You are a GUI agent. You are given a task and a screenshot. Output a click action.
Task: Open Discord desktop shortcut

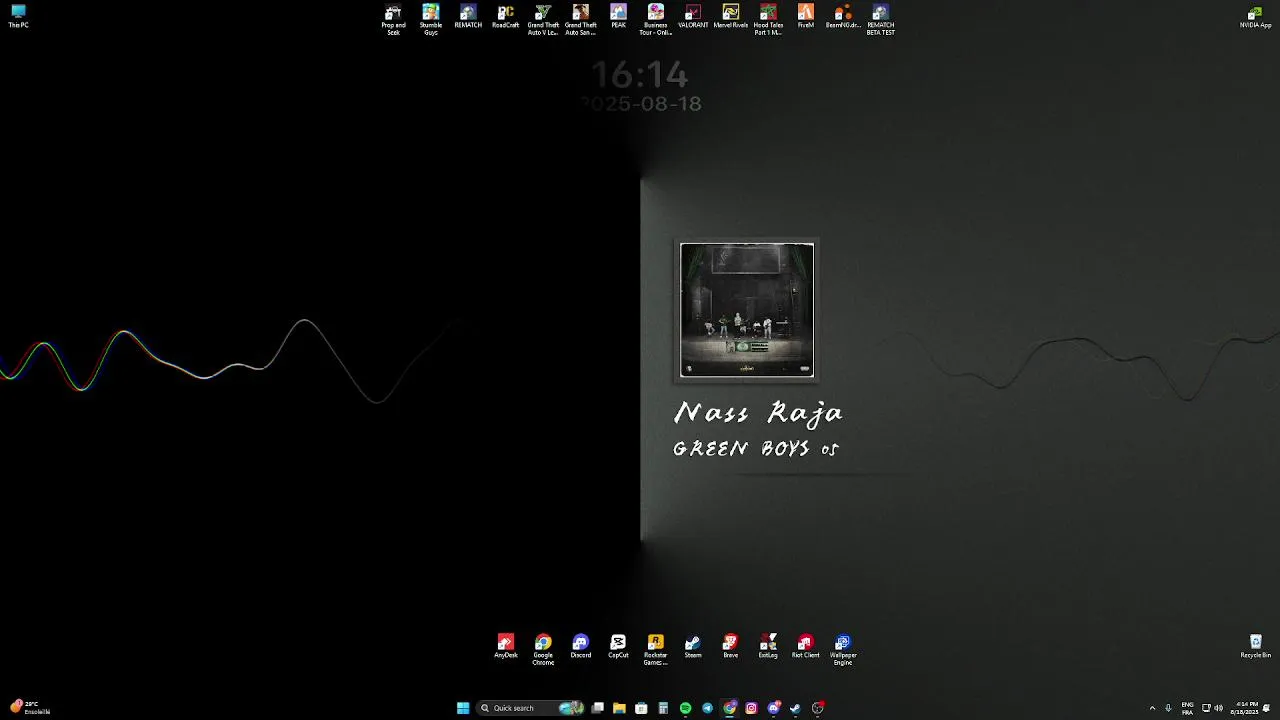[x=581, y=647]
